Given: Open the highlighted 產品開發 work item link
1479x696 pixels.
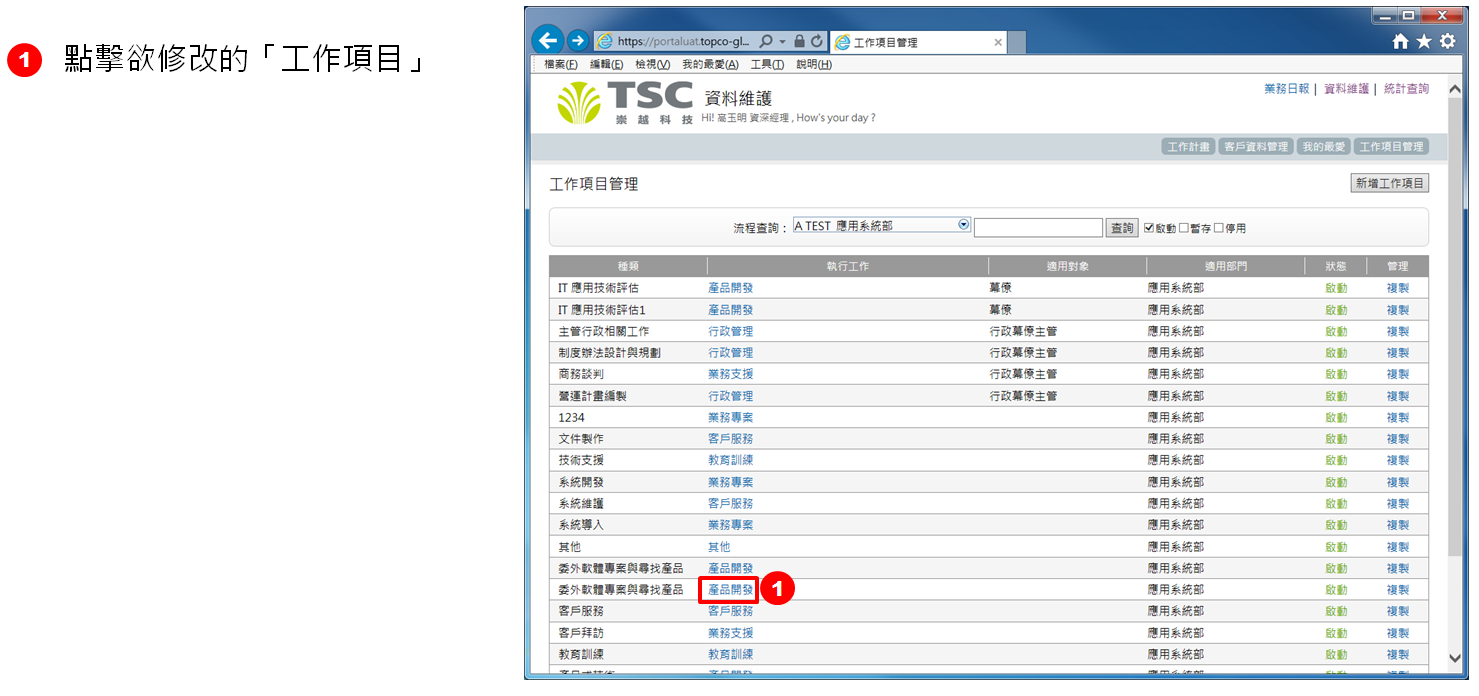Looking at the screenshot, I should (x=730, y=590).
